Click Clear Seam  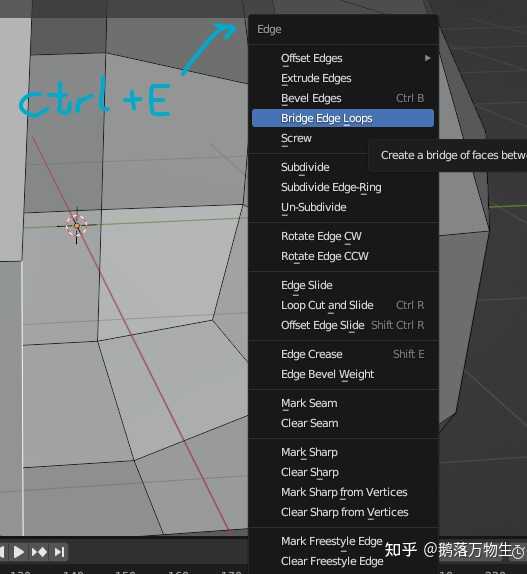(x=343, y=423)
